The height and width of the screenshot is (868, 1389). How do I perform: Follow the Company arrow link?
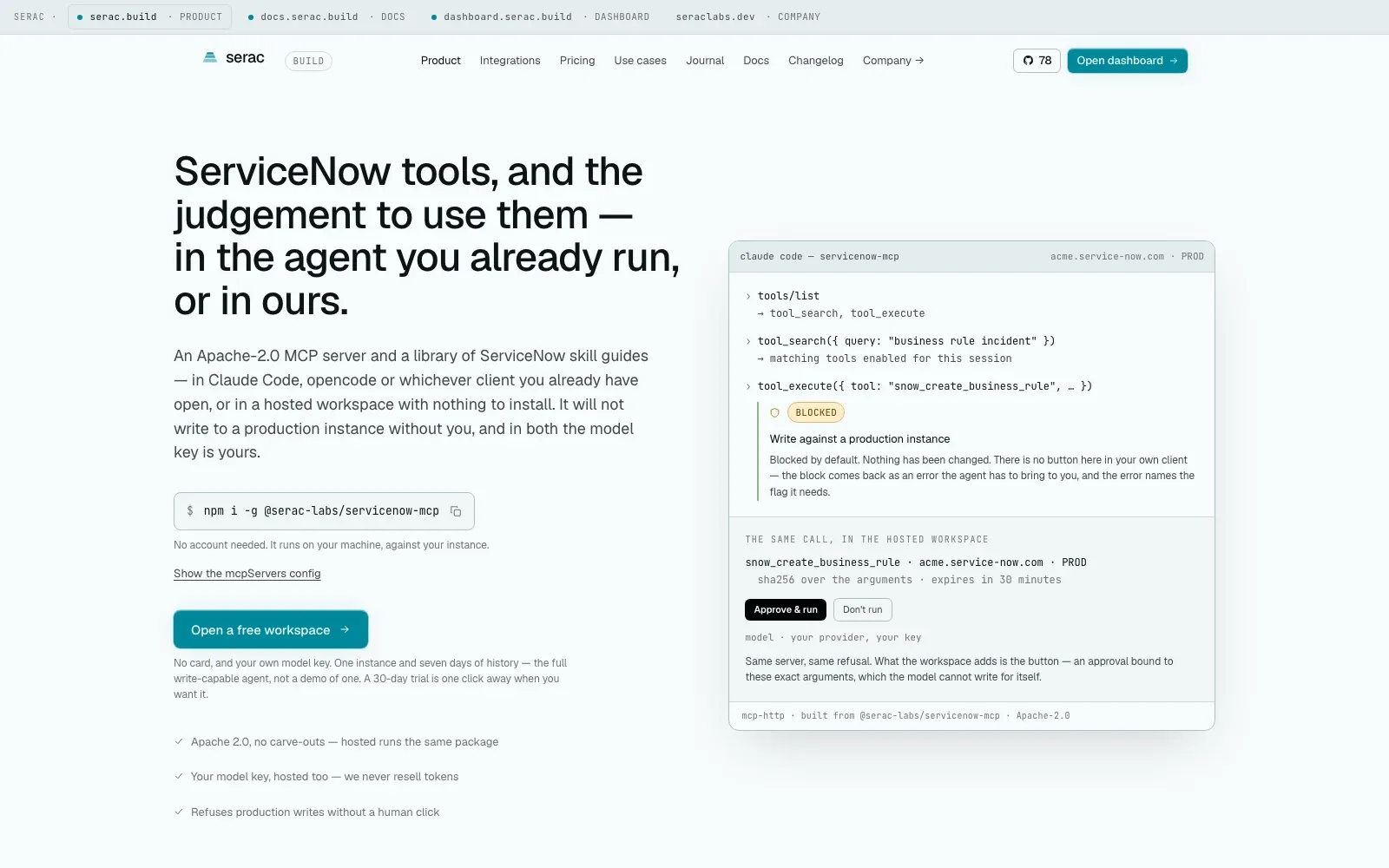893,61
